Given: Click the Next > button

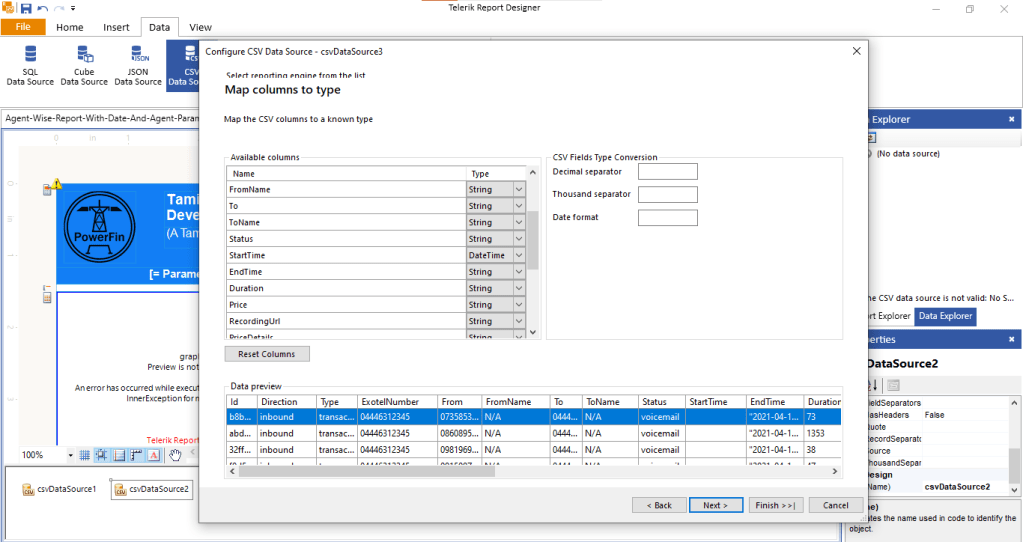Looking at the screenshot, I should (715, 505).
